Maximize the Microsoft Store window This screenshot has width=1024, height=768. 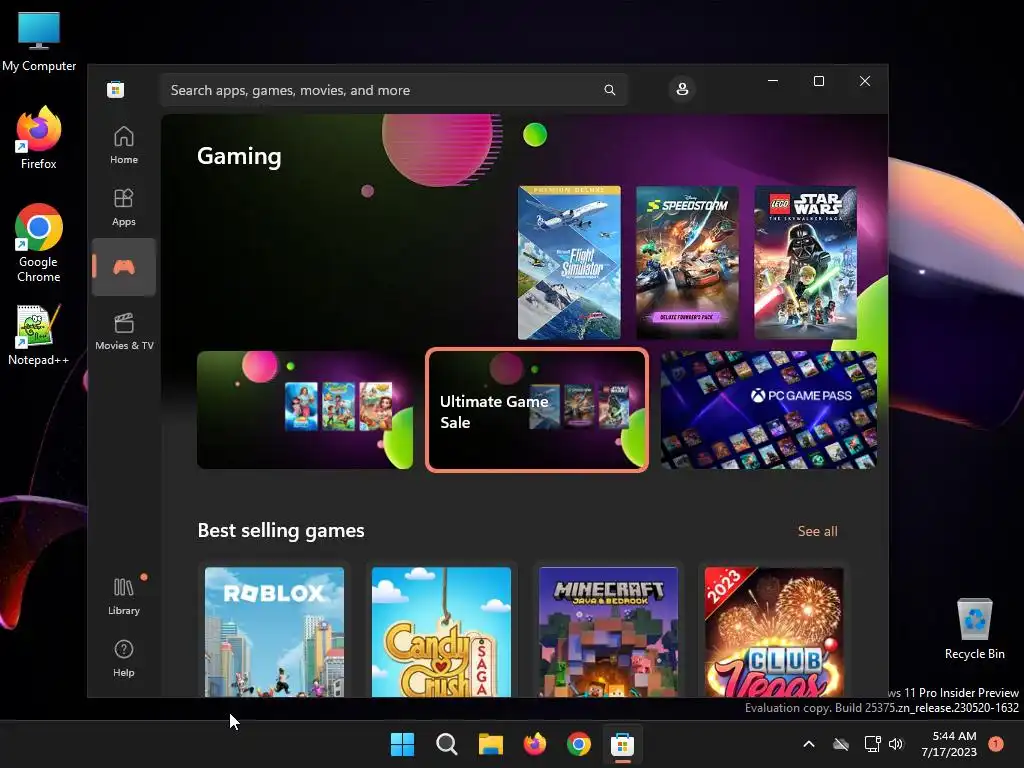point(819,81)
